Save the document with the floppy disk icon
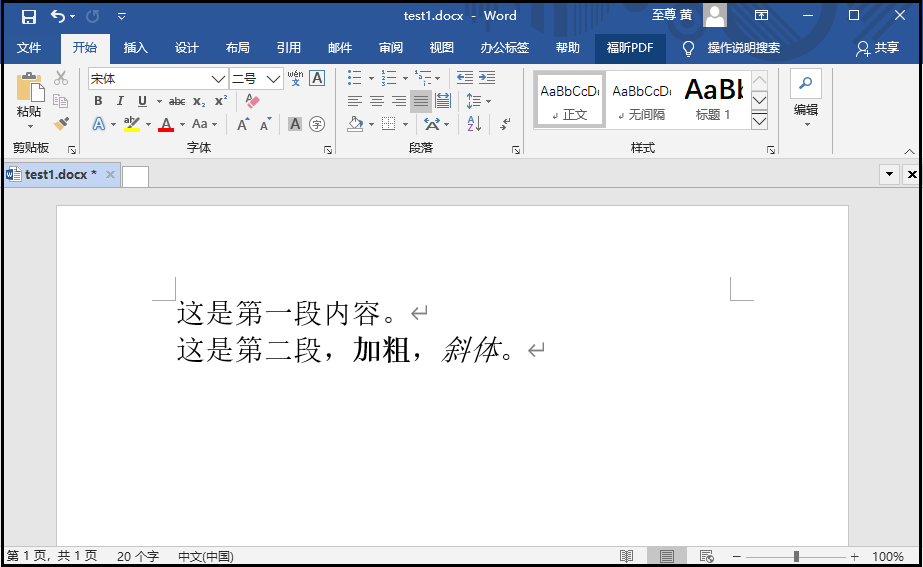Viewport: 923px width, 567px height. (x=28, y=16)
